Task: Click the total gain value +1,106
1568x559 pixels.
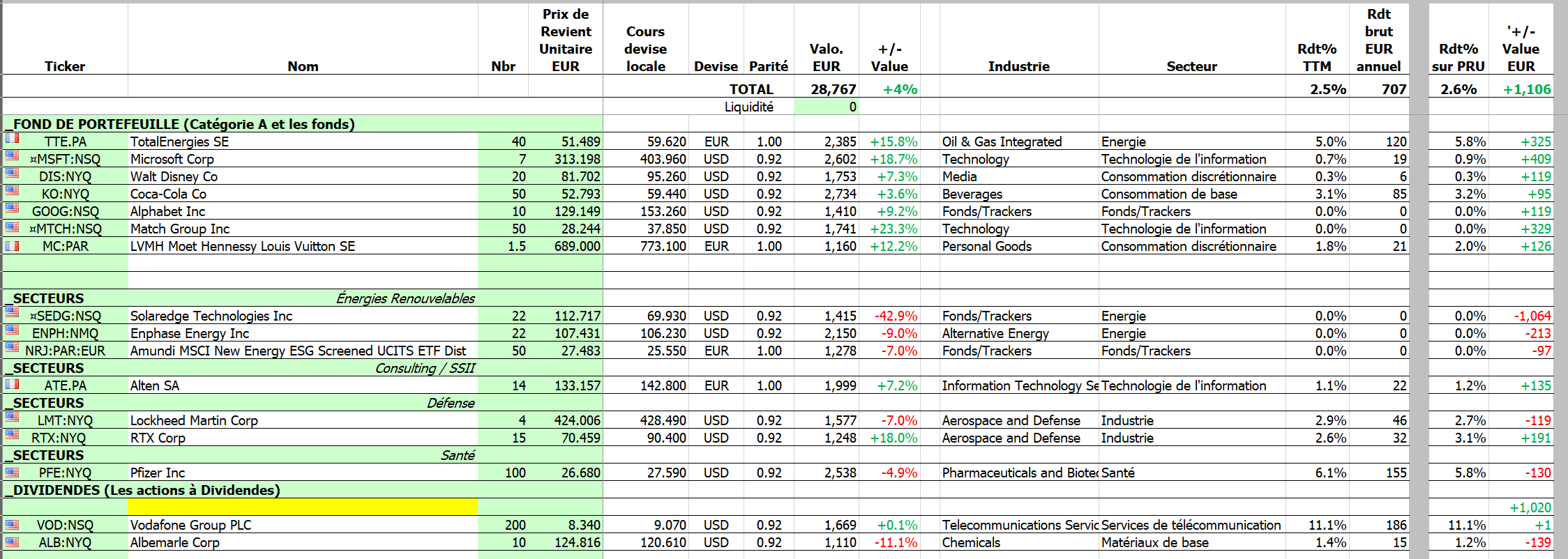Action: pyautogui.click(x=1527, y=89)
